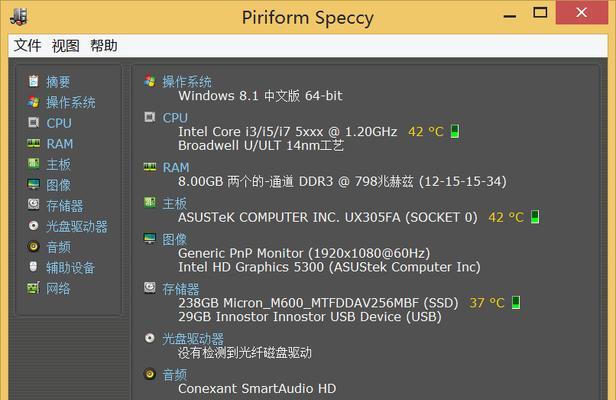This screenshot has height=400, width=616.
Task: Click the speaker icon beside sidebar 音频
Action: point(33,246)
